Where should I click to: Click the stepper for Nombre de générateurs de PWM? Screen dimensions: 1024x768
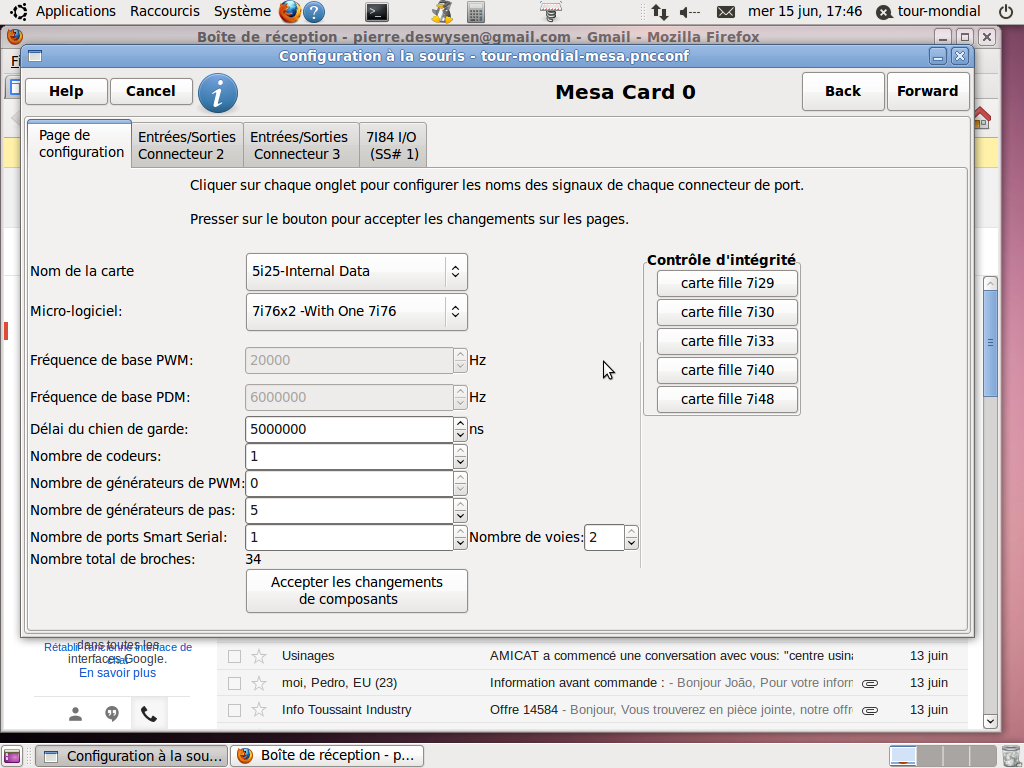pos(460,483)
